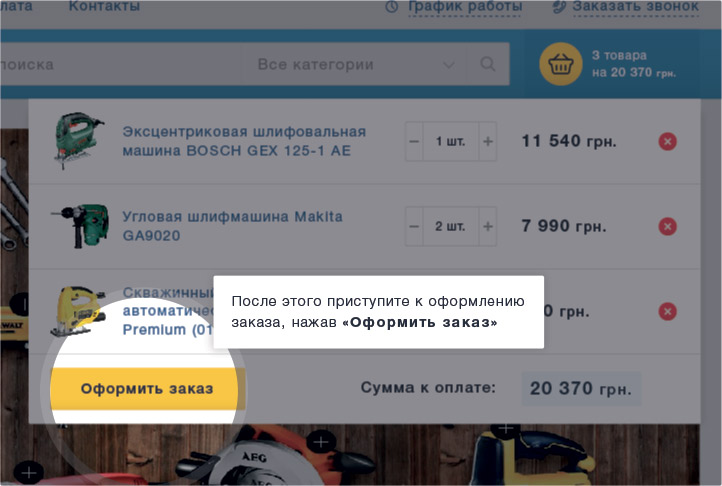Increase quantity of BOSCH GEX 125-1 AE

pos(488,141)
